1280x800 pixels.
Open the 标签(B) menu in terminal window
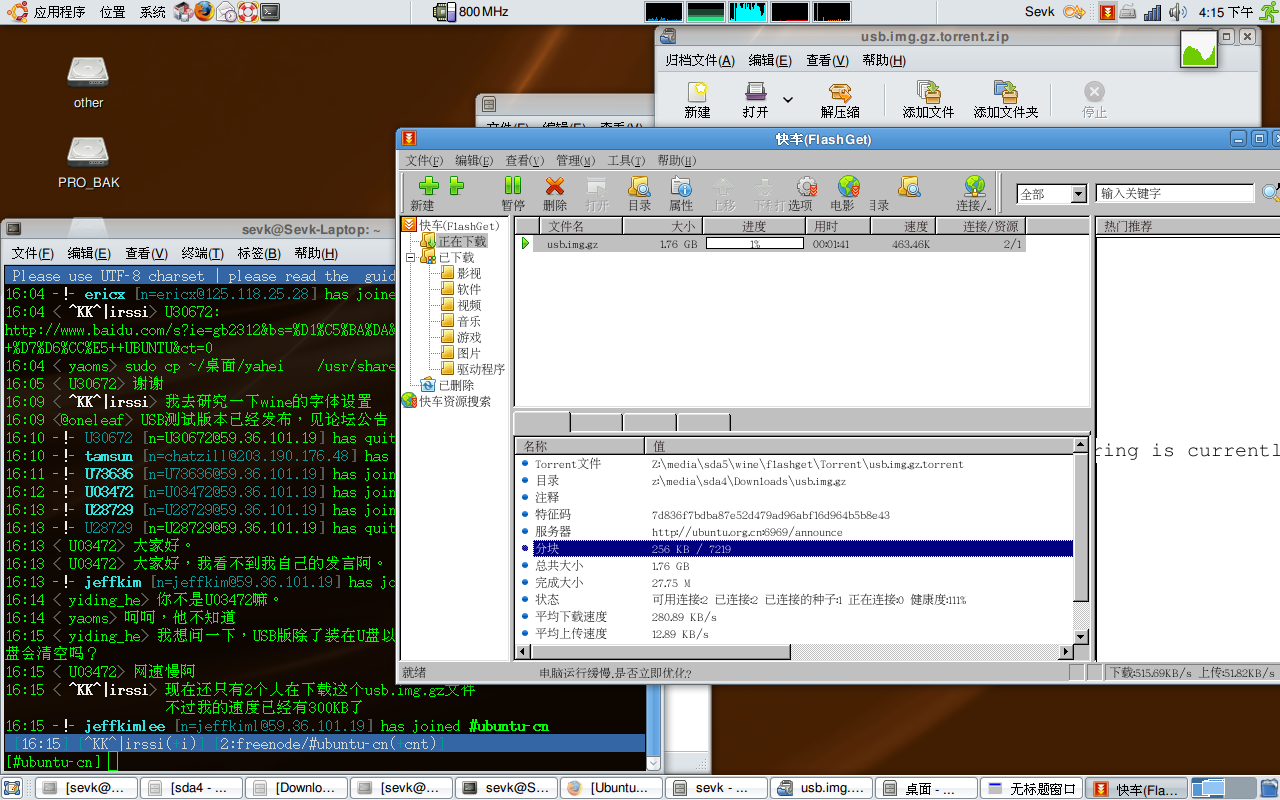pyautogui.click(x=259, y=254)
